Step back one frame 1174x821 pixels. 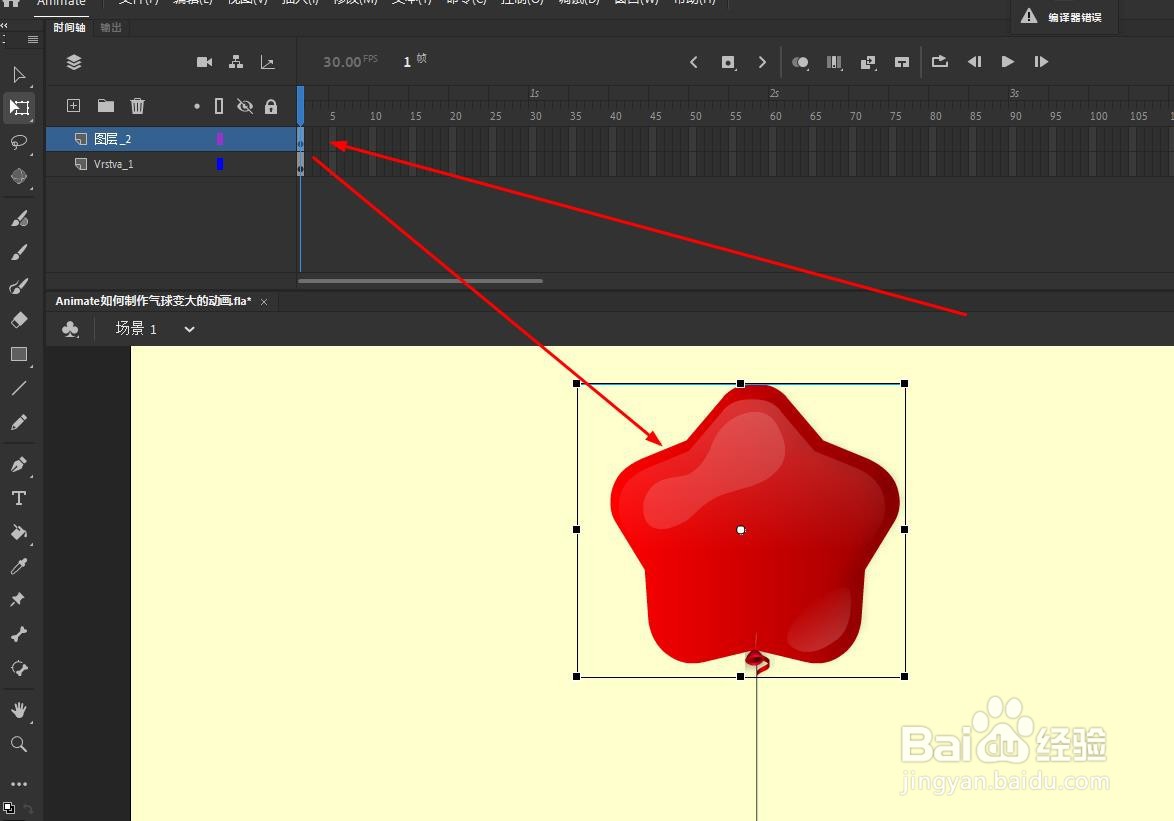(x=974, y=61)
